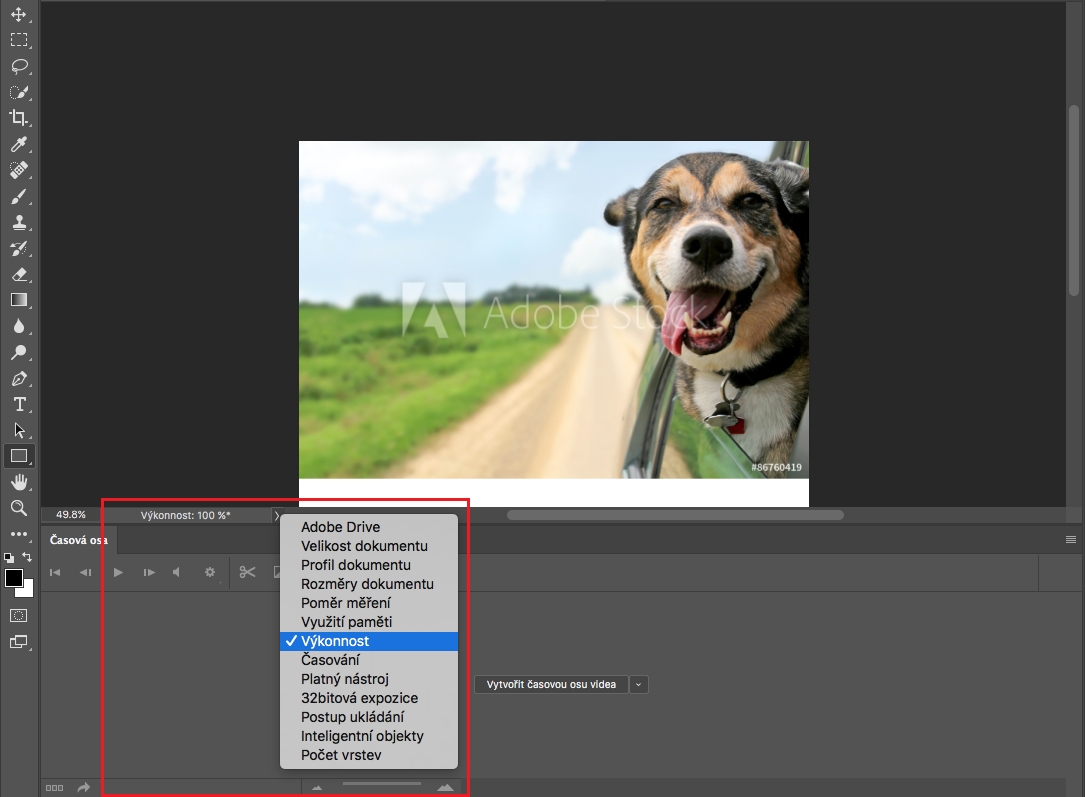
Task: Toggle Quick Mask mode
Action: (x=19, y=616)
